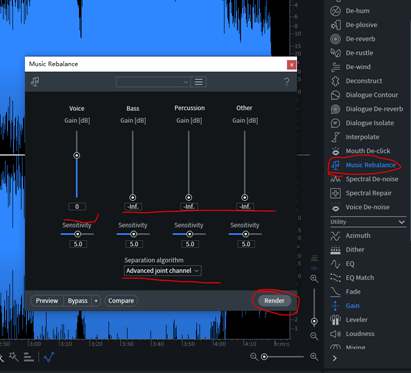Open the Separation algorithm dropdown

point(162,271)
